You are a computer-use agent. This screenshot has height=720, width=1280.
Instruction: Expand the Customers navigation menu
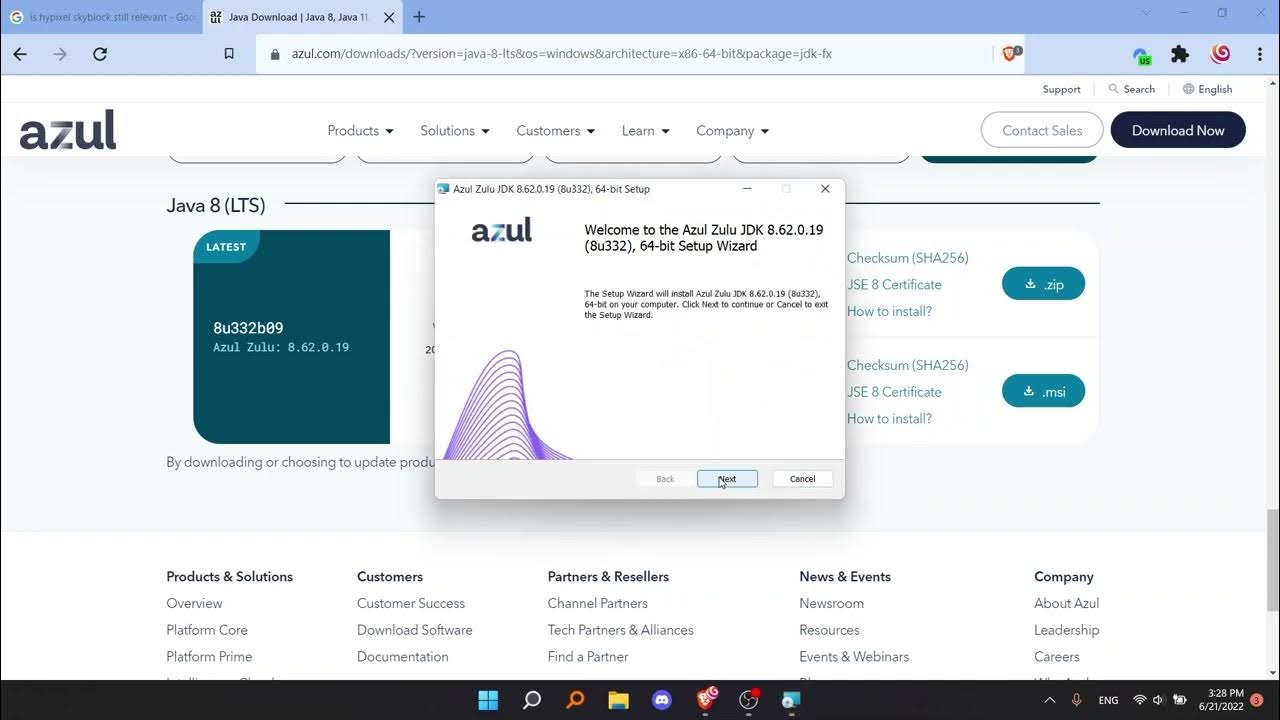(556, 131)
